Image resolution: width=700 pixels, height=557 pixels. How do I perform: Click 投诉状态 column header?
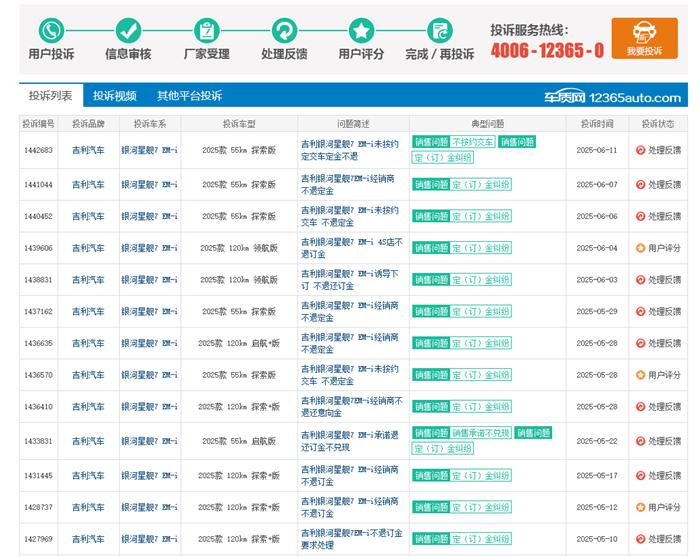(658, 124)
